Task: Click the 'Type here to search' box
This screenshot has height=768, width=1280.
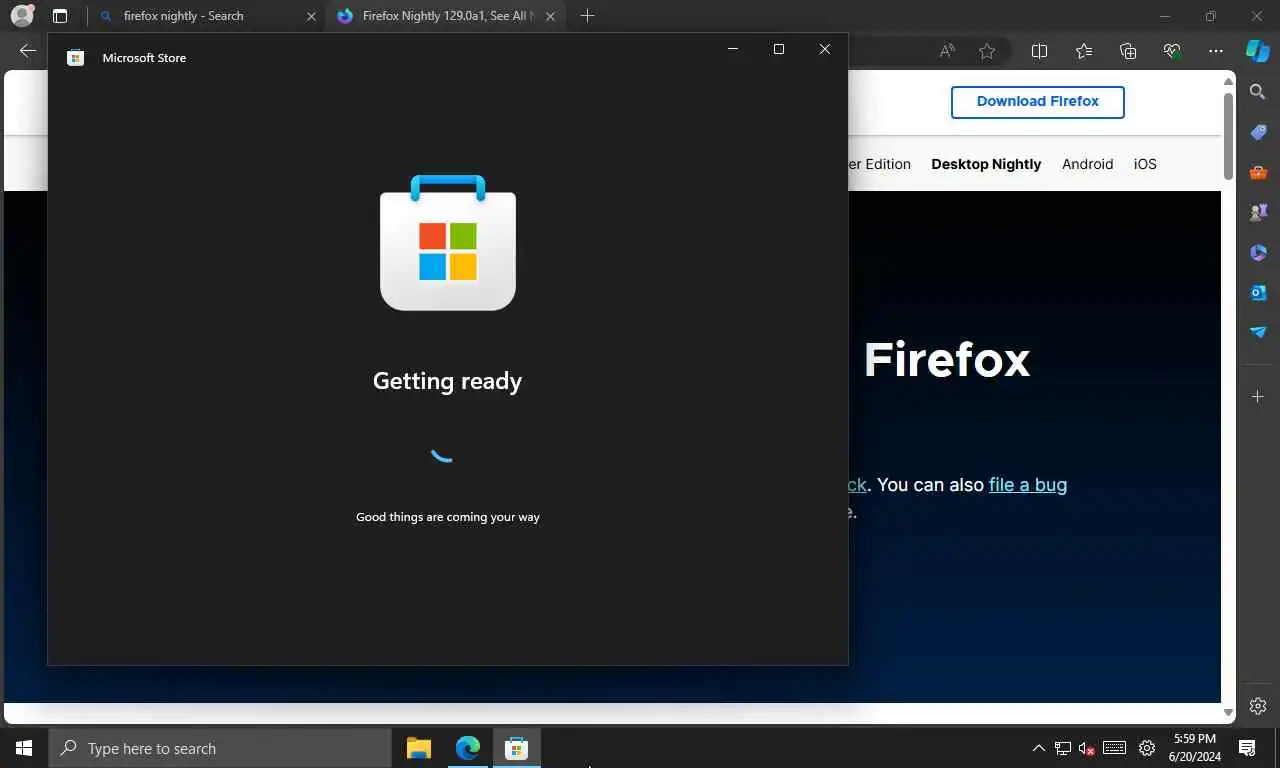Action: [x=220, y=748]
